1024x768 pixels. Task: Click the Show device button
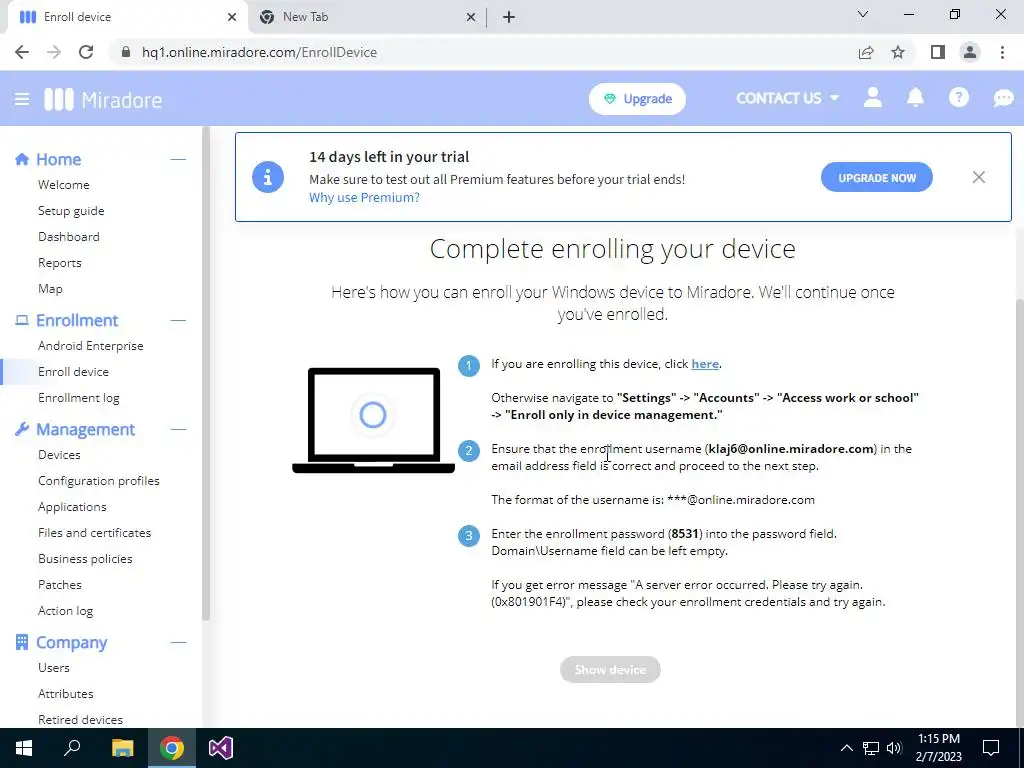coord(610,669)
